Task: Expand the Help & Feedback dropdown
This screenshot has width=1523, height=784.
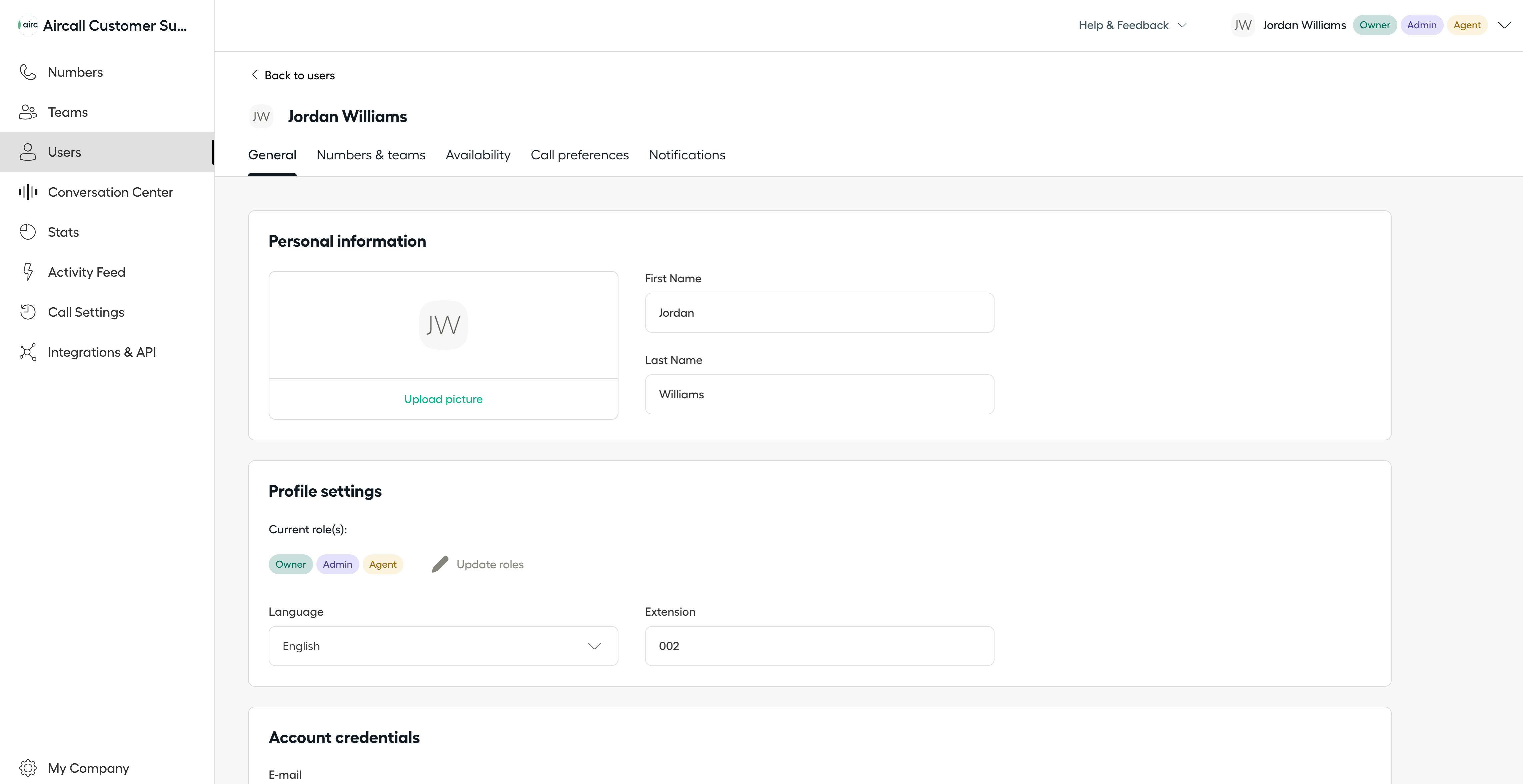Action: tap(1133, 25)
